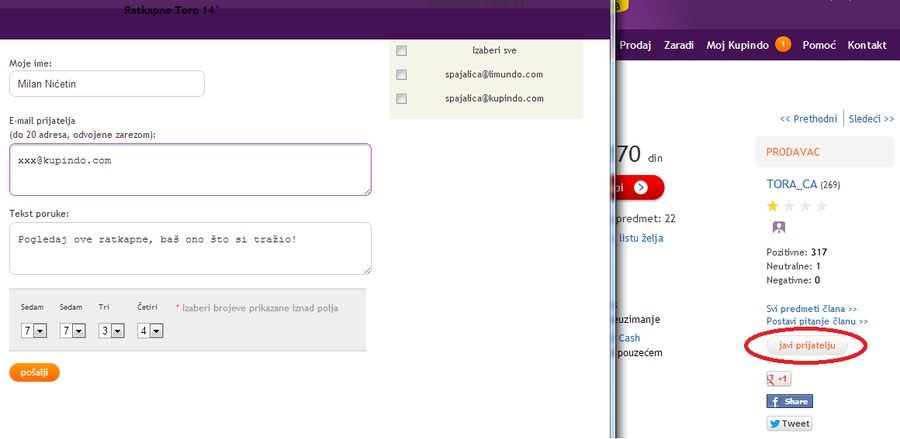The width and height of the screenshot is (900, 439).
Task: Open the first 'Sedam' captcha dropdown
Action: click(34, 330)
